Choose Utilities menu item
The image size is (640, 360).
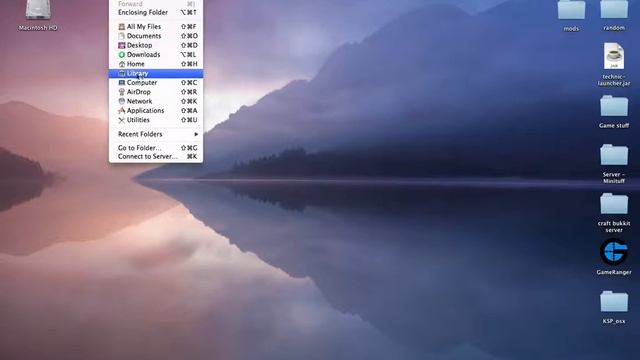(x=156, y=120)
